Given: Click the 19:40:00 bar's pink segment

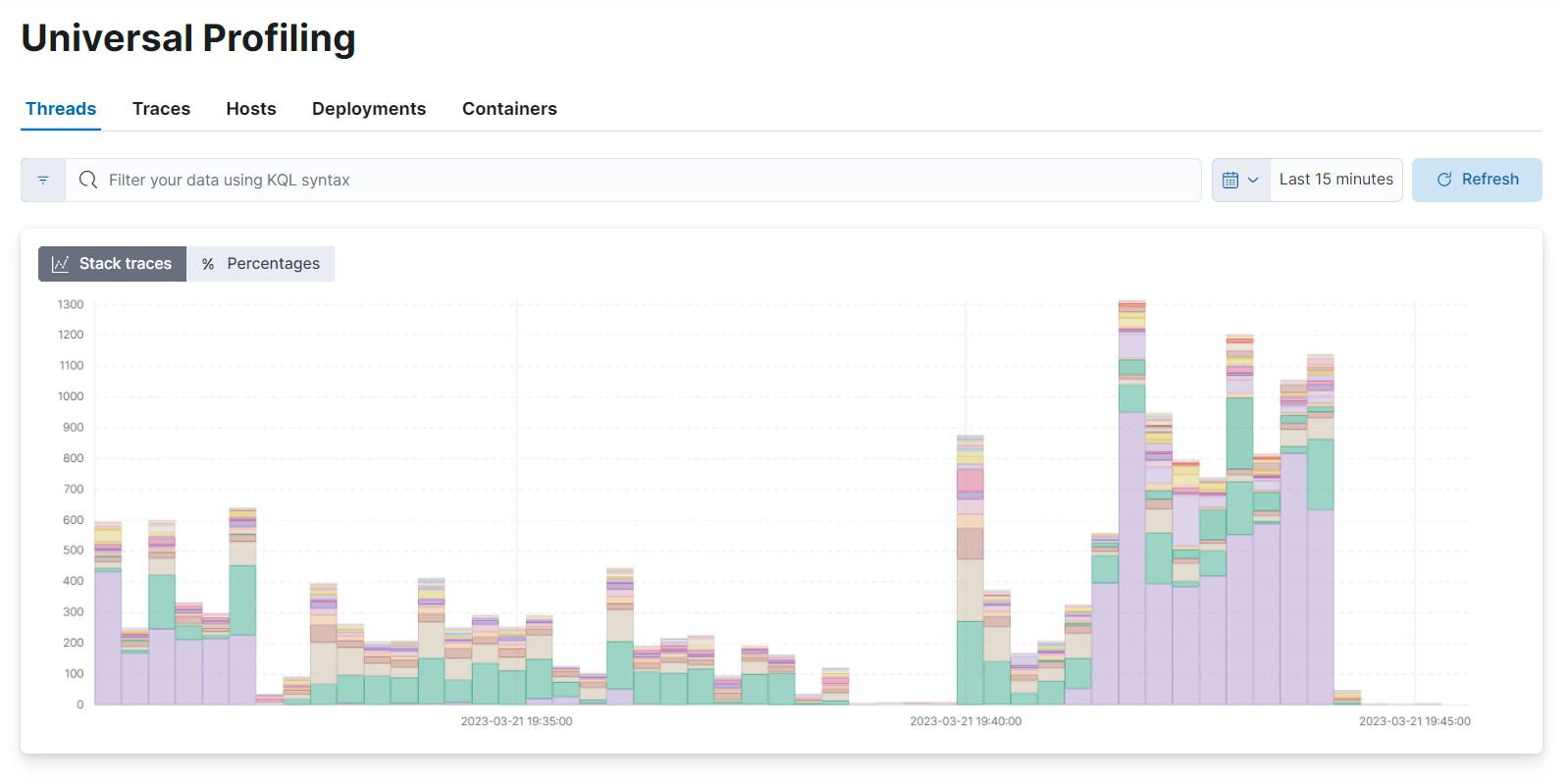Looking at the screenshot, I should (x=970, y=480).
